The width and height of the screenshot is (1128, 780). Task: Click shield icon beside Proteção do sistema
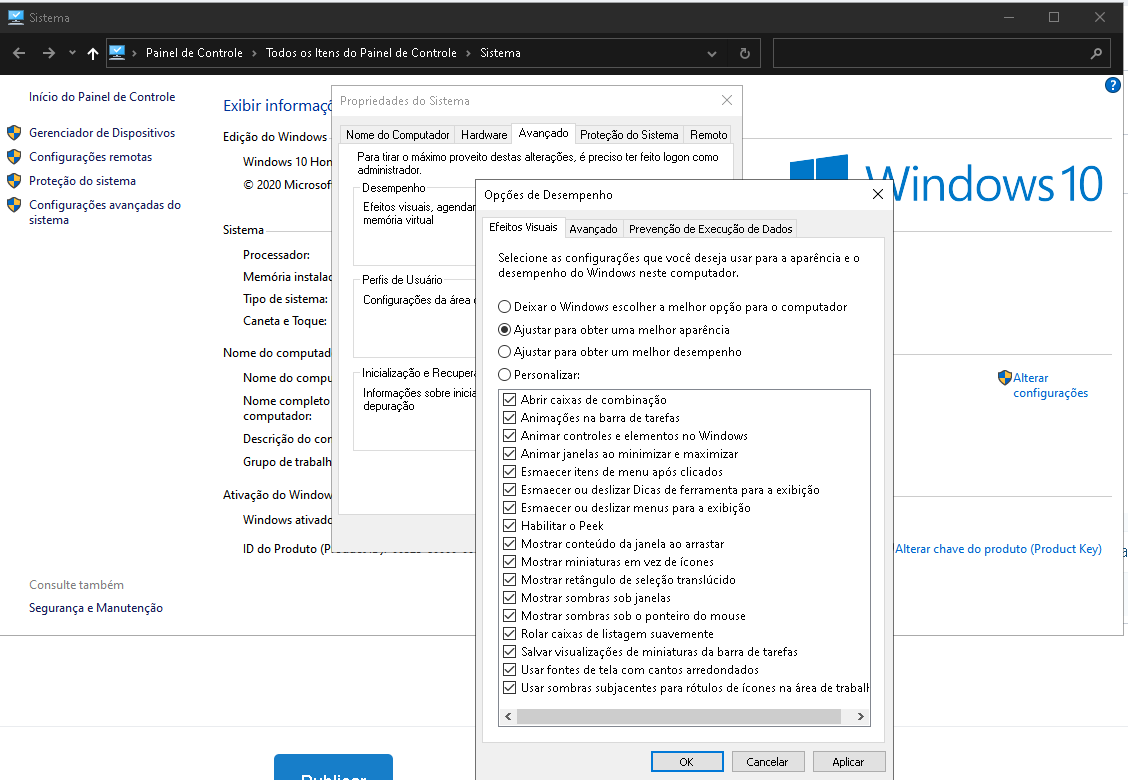(x=14, y=181)
